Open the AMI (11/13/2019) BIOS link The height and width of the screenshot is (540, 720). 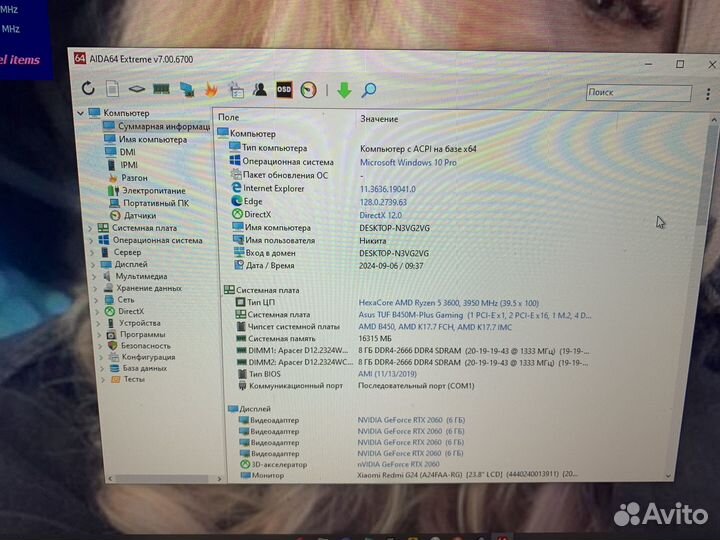click(387, 374)
